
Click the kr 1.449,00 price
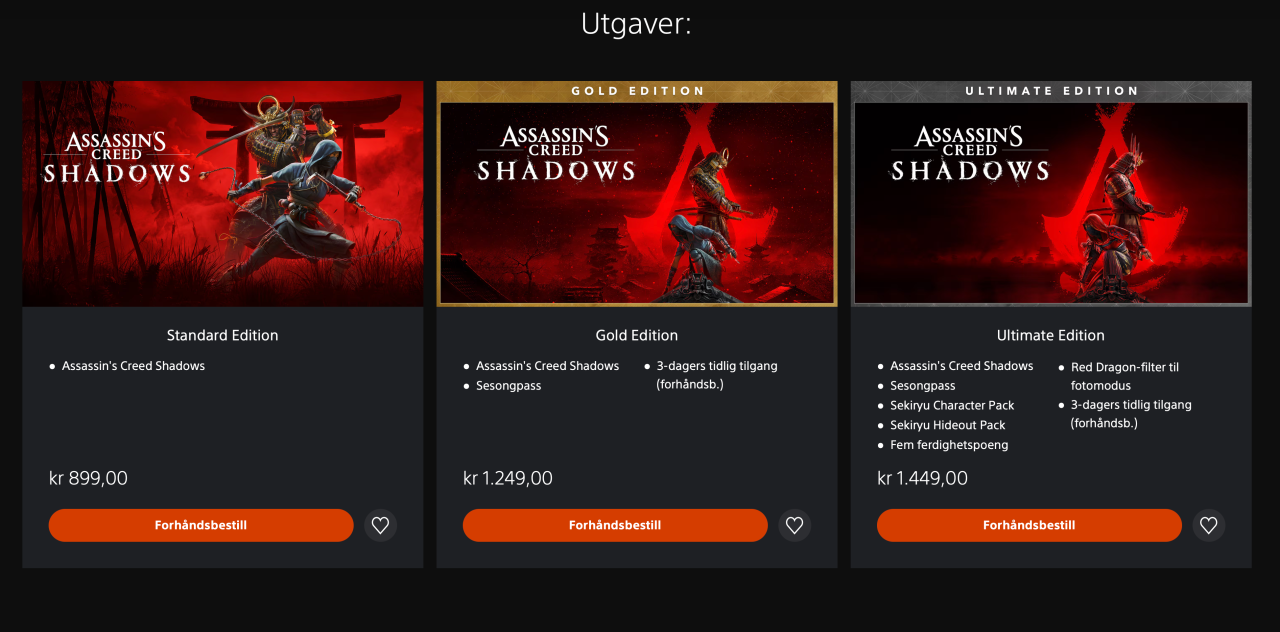(x=922, y=478)
